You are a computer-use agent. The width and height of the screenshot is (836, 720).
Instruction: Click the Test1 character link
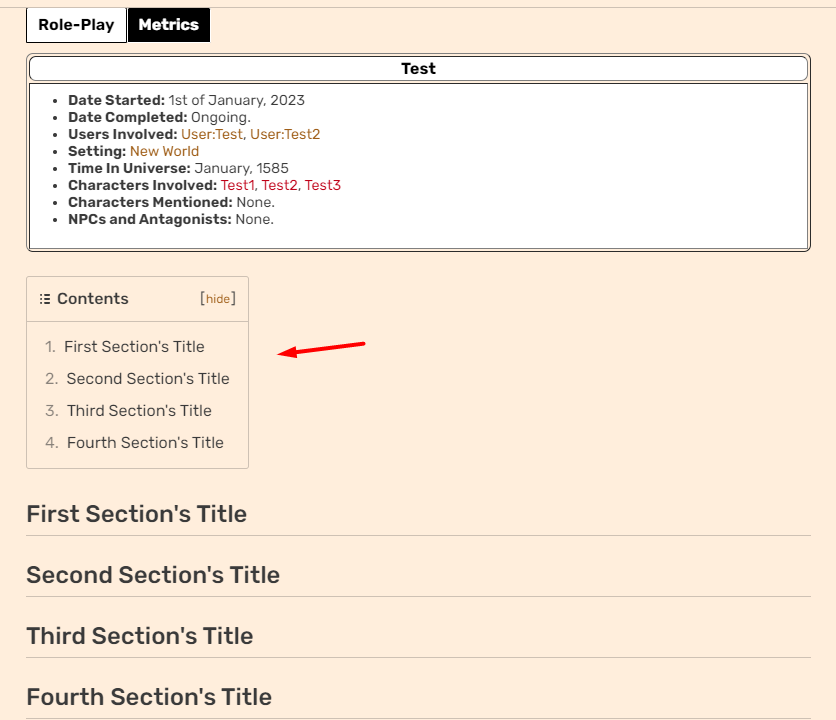(x=238, y=185)
